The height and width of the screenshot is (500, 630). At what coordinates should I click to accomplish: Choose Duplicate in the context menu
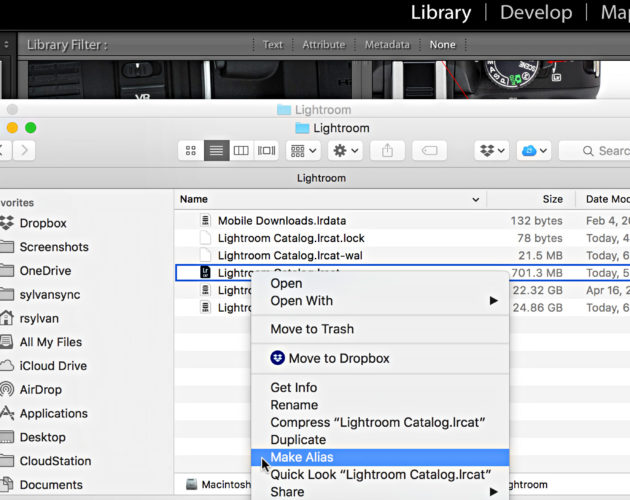pyautogui.click(x=380, y=440)
